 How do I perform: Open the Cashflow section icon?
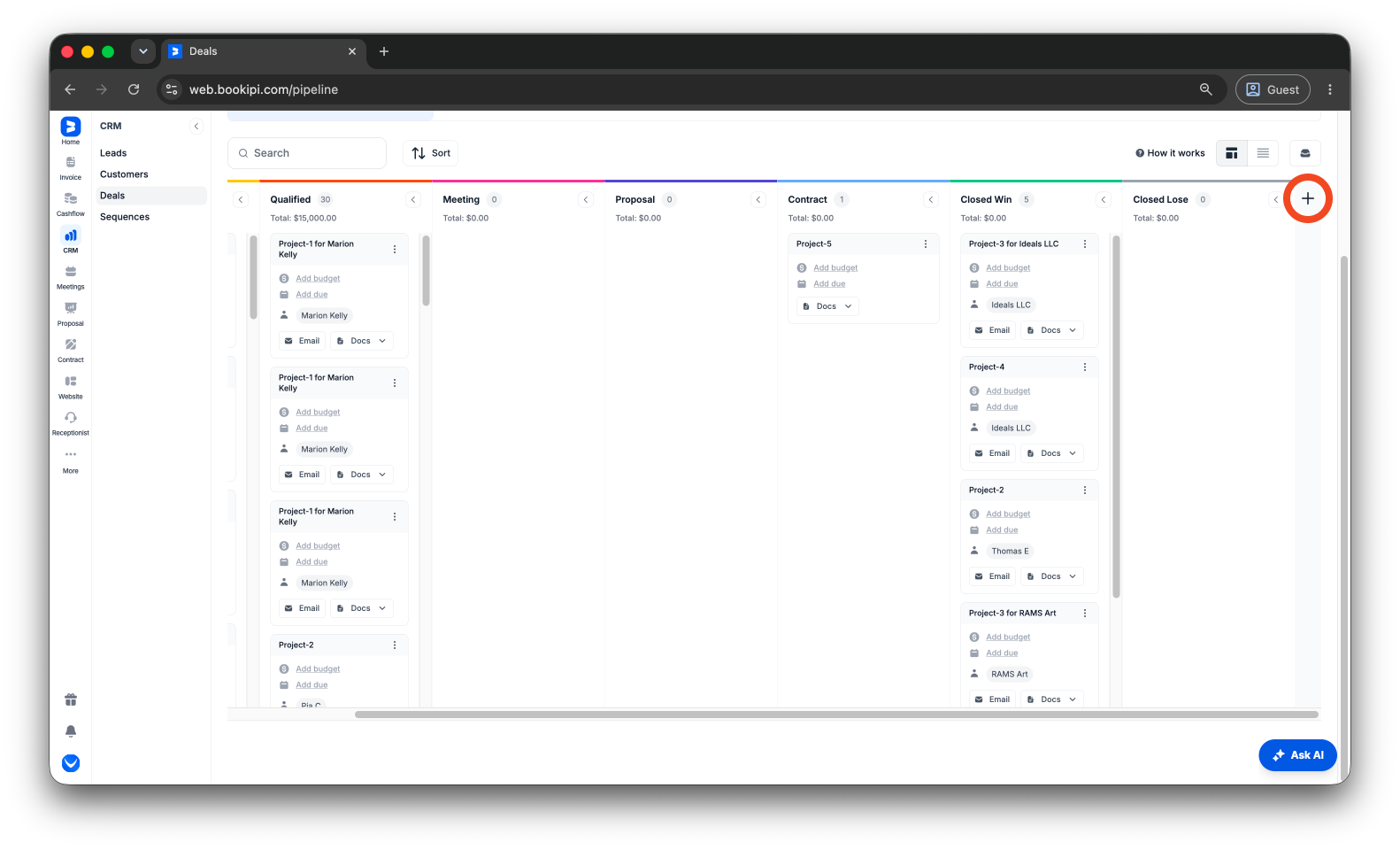pos(71,199)
